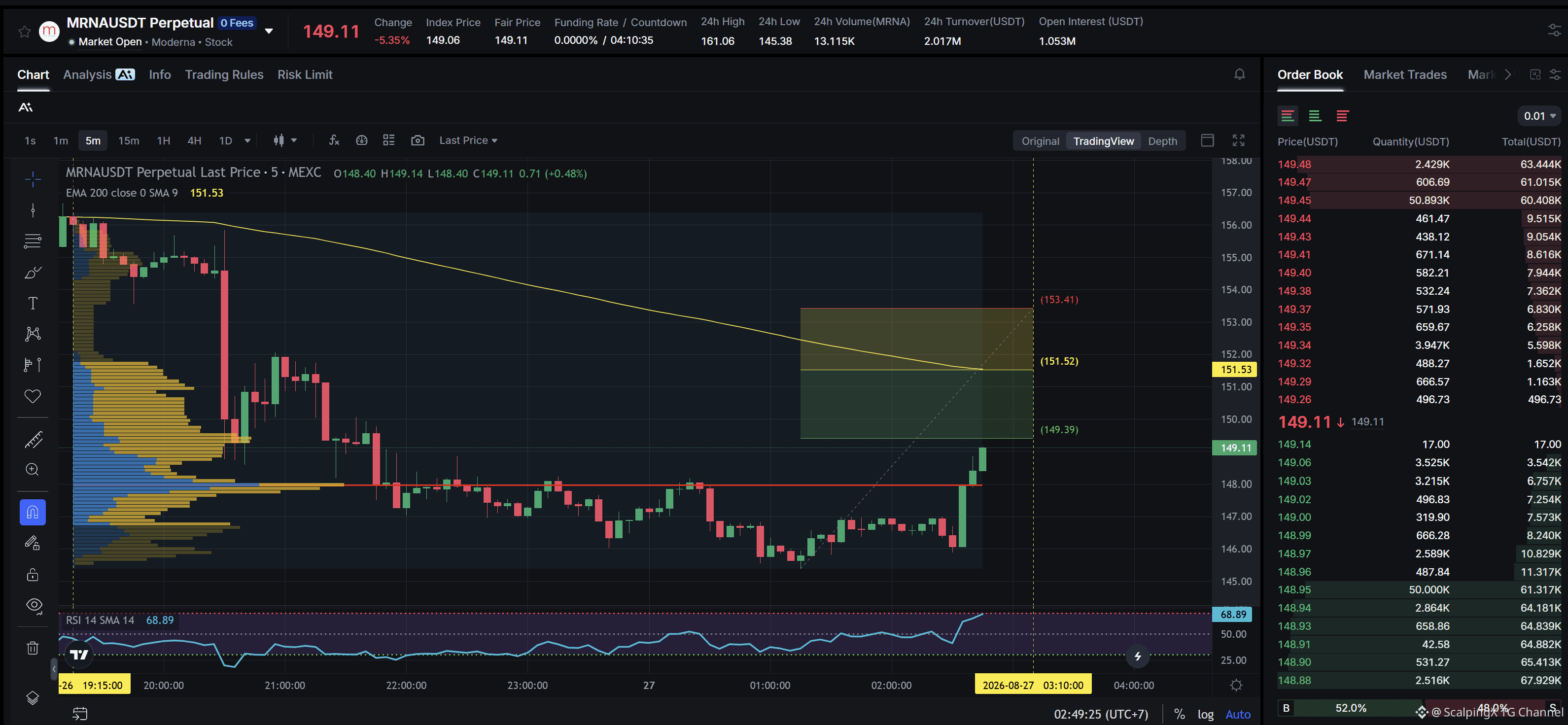
Task: Open the heart icons tool
Action: (x=33, y=396)
